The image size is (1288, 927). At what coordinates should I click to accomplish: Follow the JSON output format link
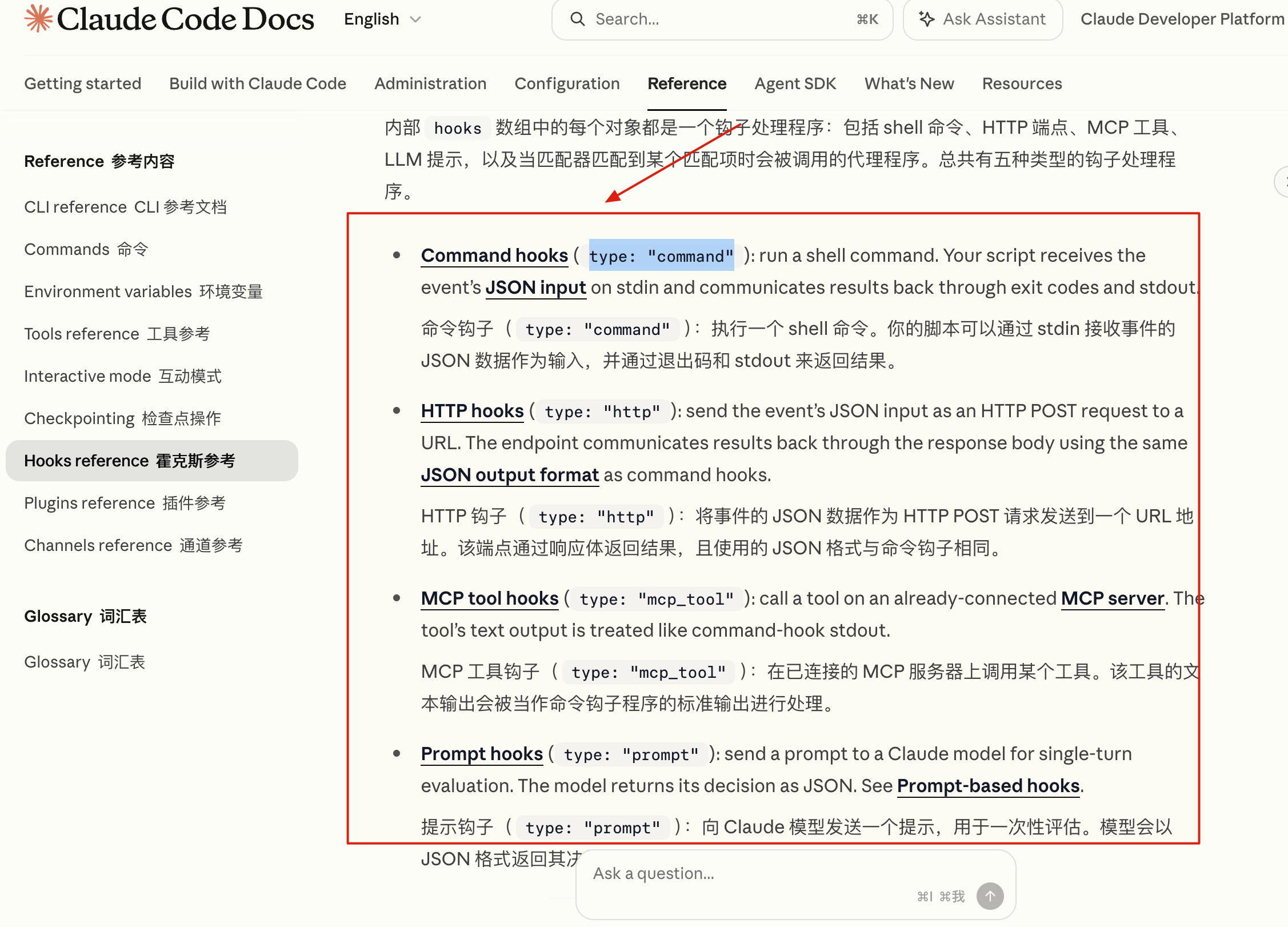point(510,475)
